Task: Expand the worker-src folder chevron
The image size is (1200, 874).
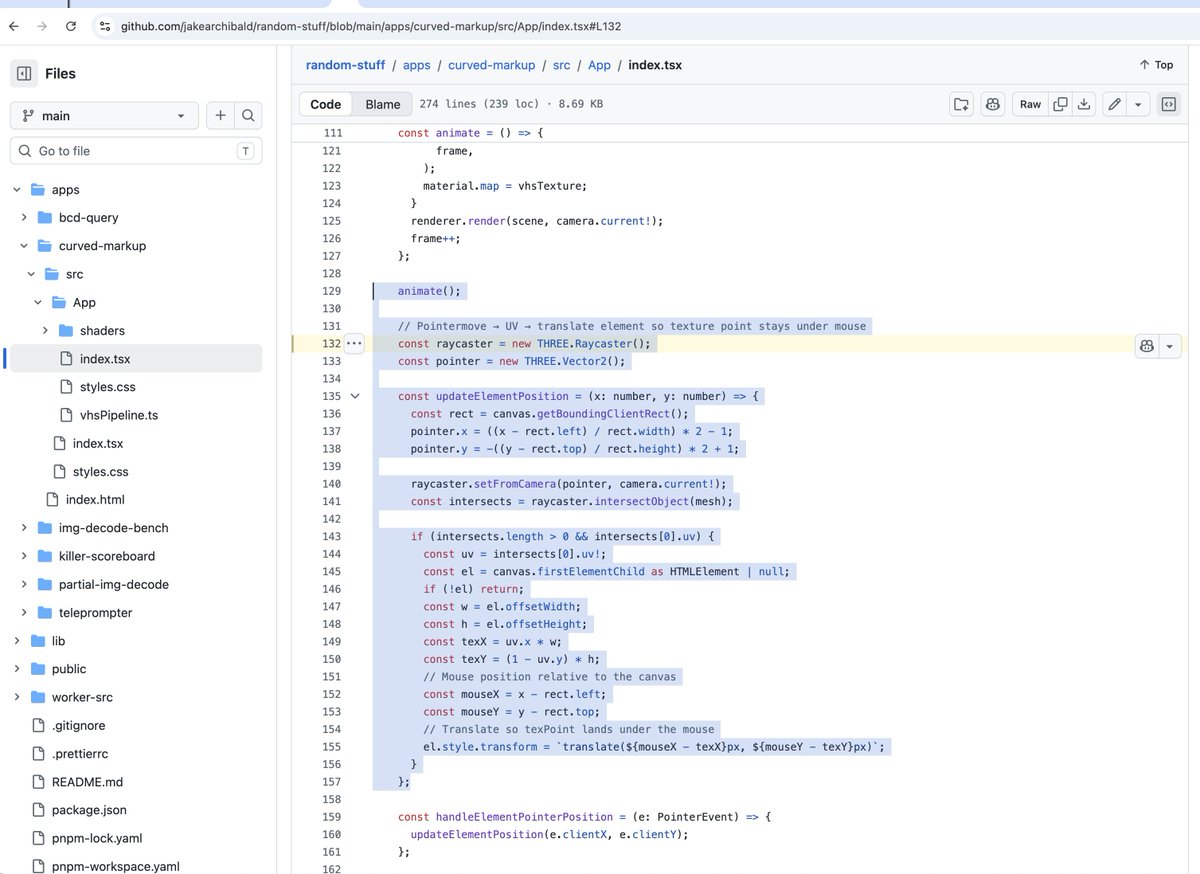Action: (x=17, y=698)
